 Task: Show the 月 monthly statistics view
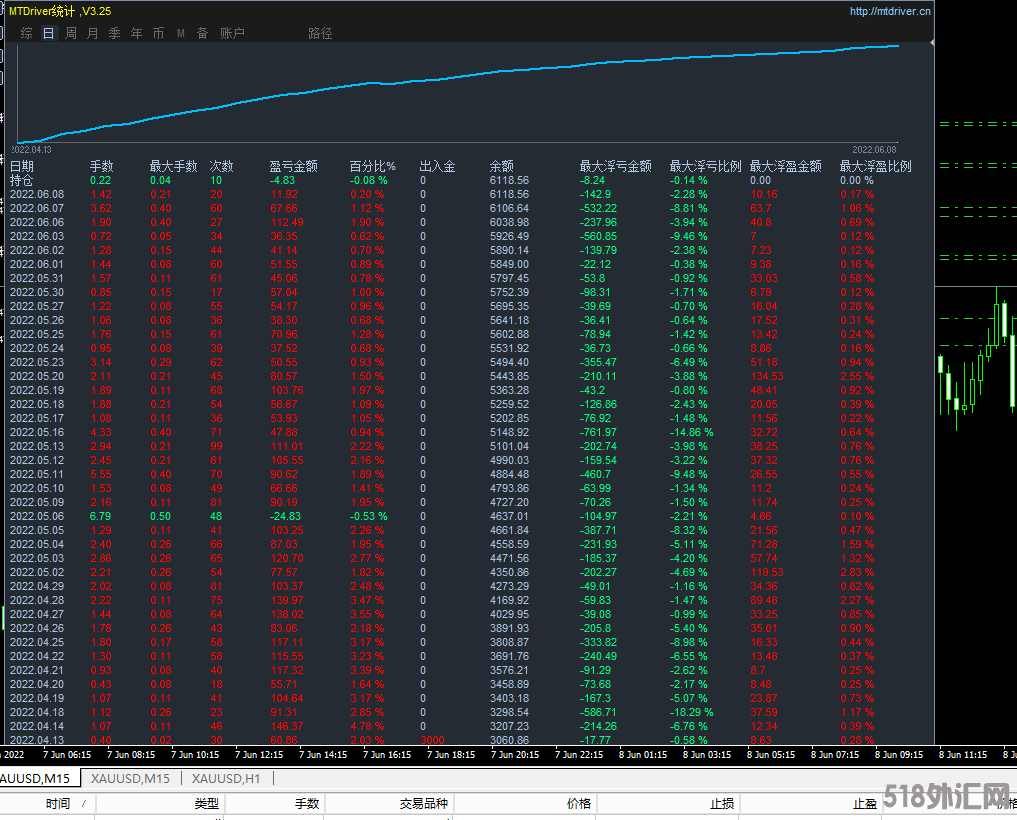(93, 33)
